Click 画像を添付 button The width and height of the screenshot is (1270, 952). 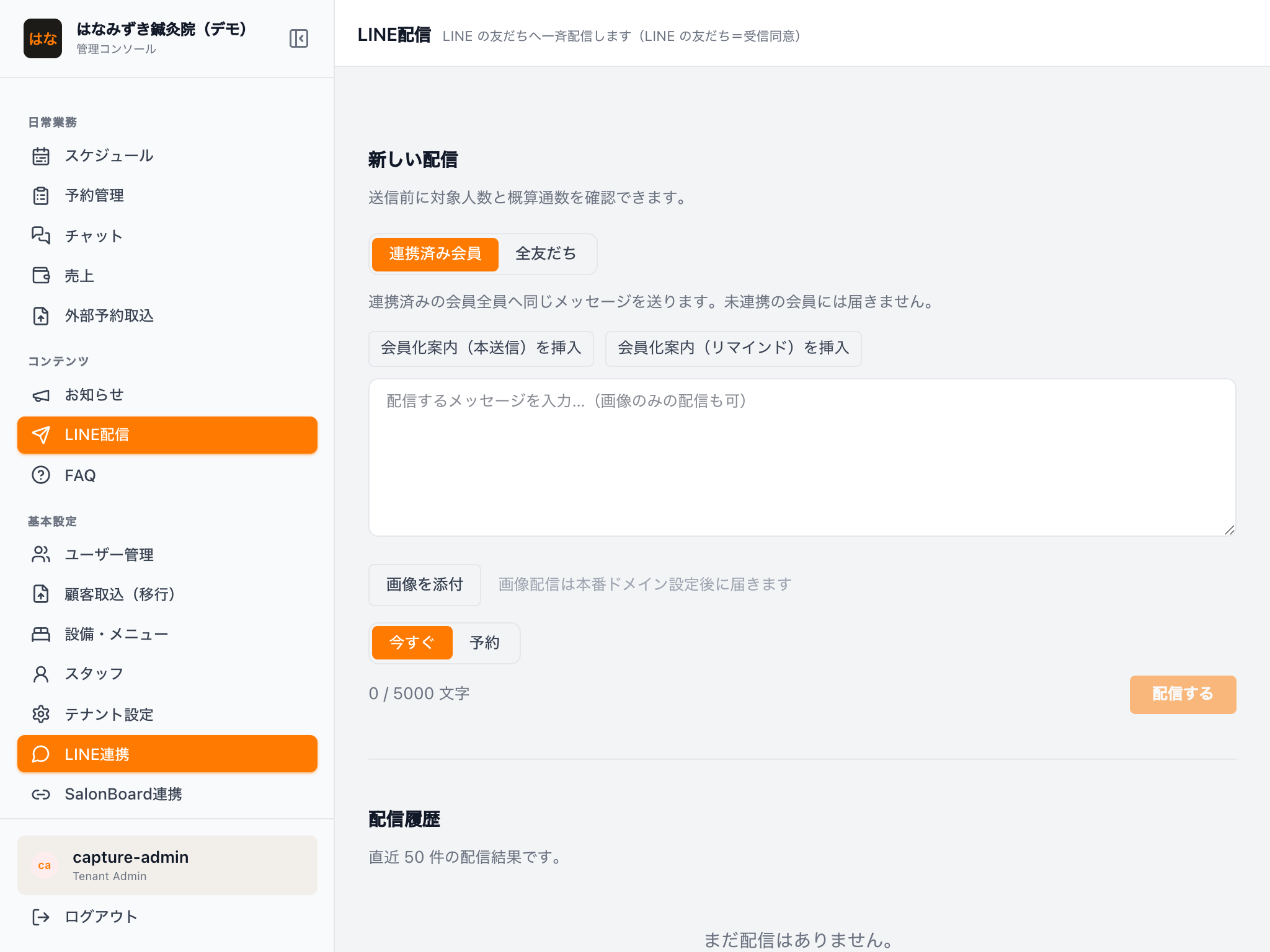pyautogui.click(x=425, y=584)
